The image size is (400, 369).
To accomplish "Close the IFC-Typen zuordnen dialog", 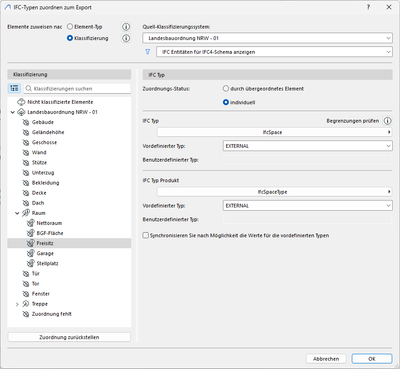I will [389, 7].
